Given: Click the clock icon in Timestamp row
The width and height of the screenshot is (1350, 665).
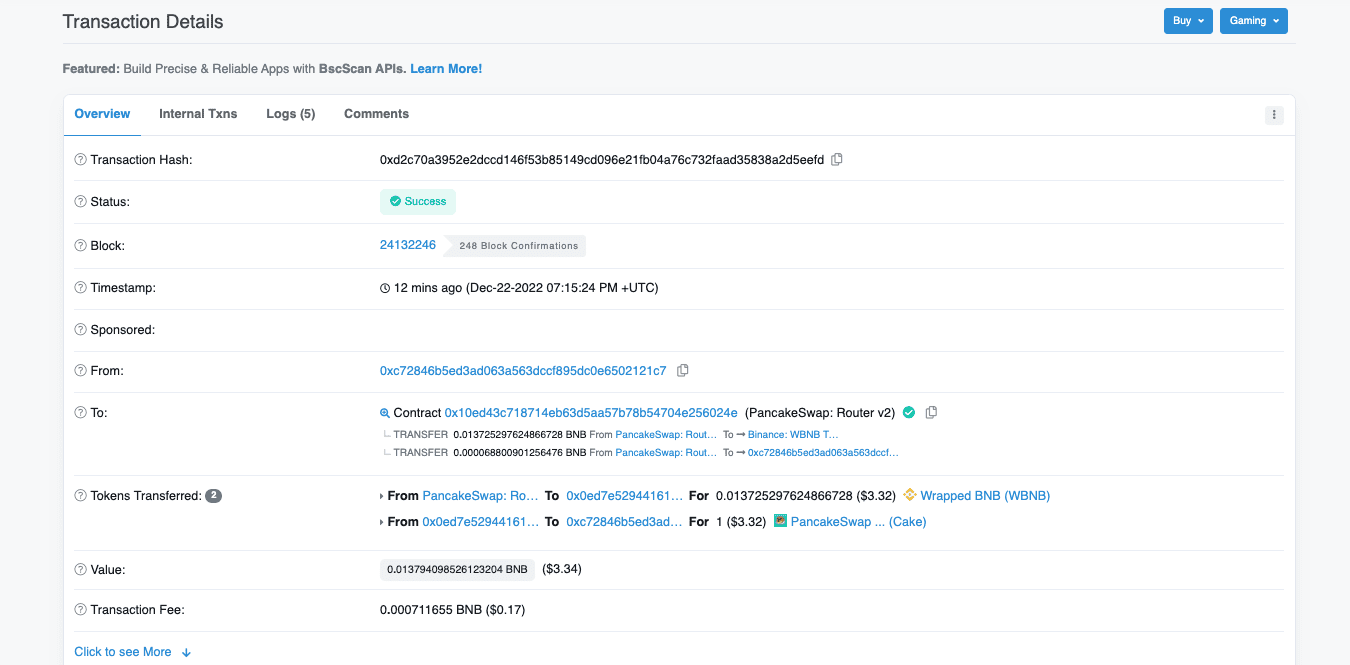Looking at the screenshot, I should tap(385, 288).
